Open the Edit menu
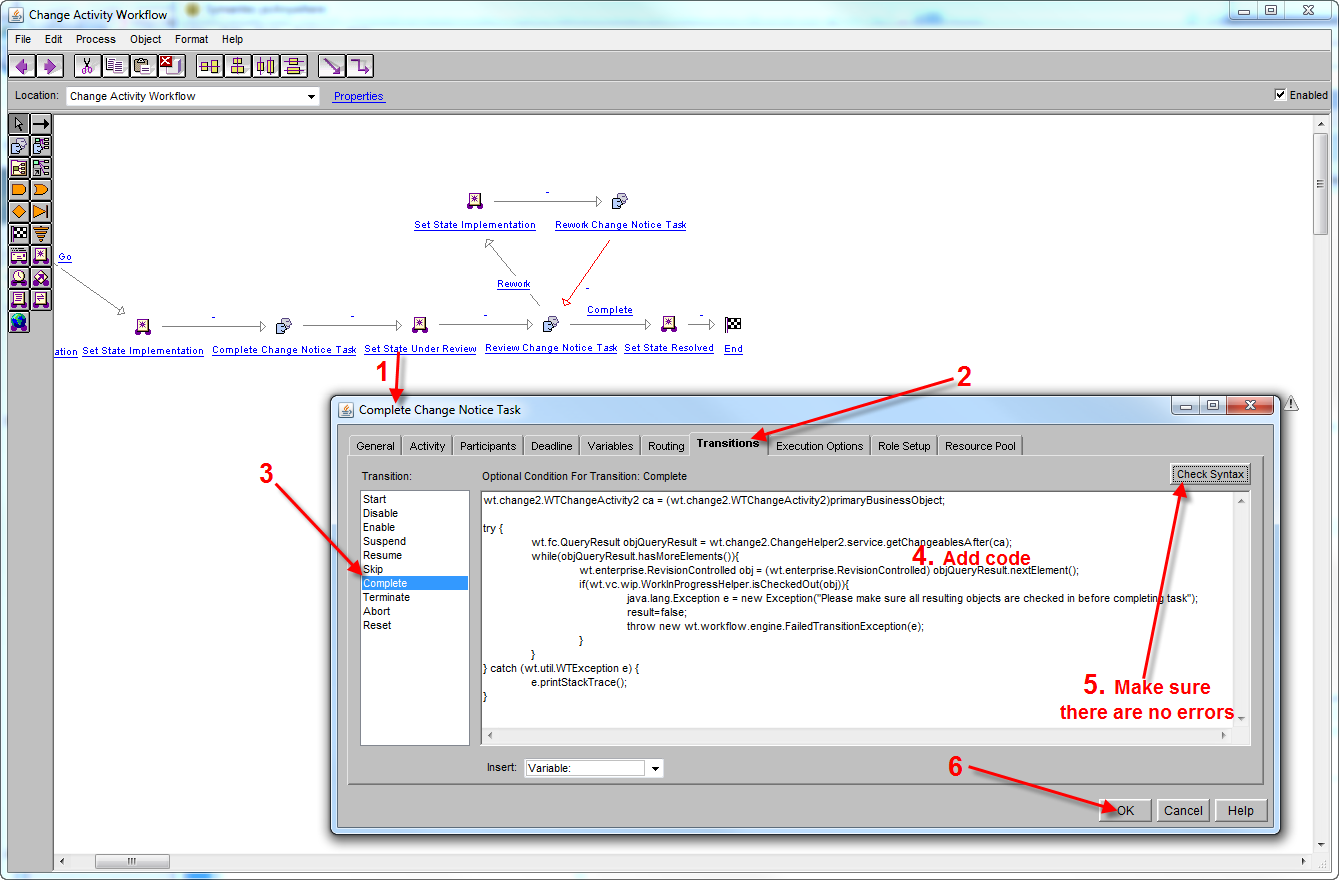The height and width of the screenshot is (880, 1339). (x=54, y=39)
